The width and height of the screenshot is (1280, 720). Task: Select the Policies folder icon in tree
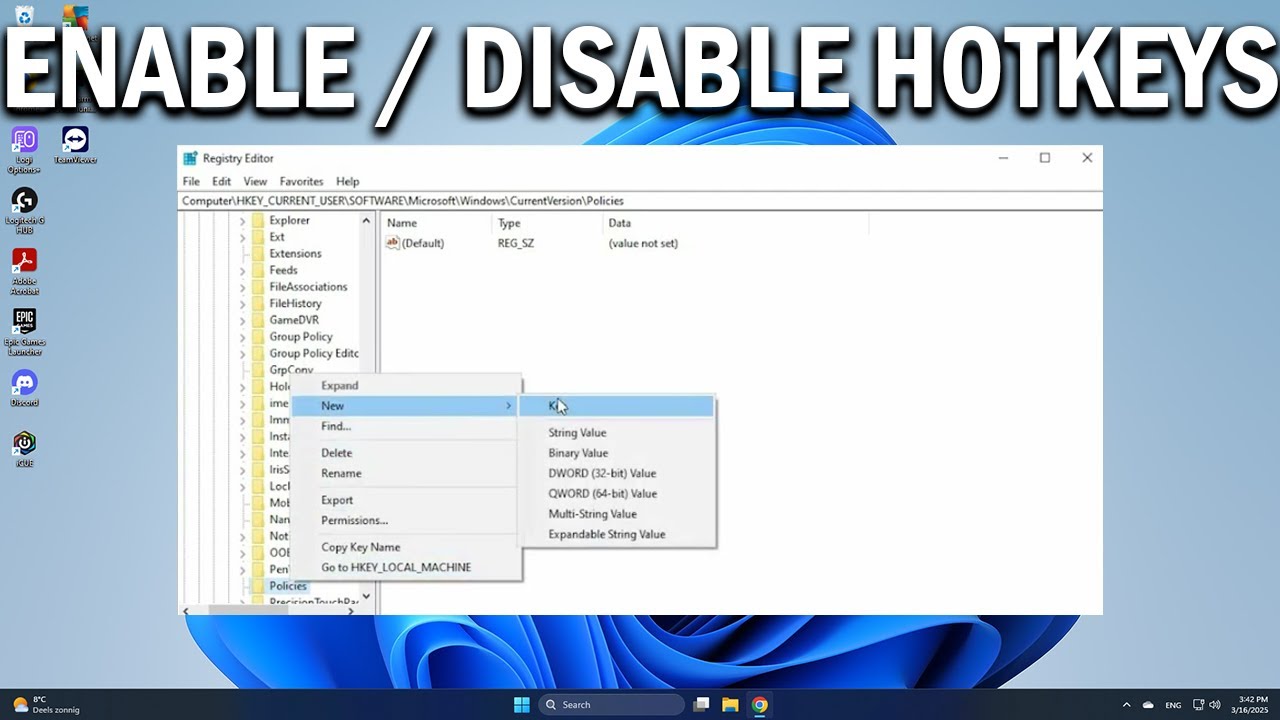pyautogui.click(x=258, y=586)
